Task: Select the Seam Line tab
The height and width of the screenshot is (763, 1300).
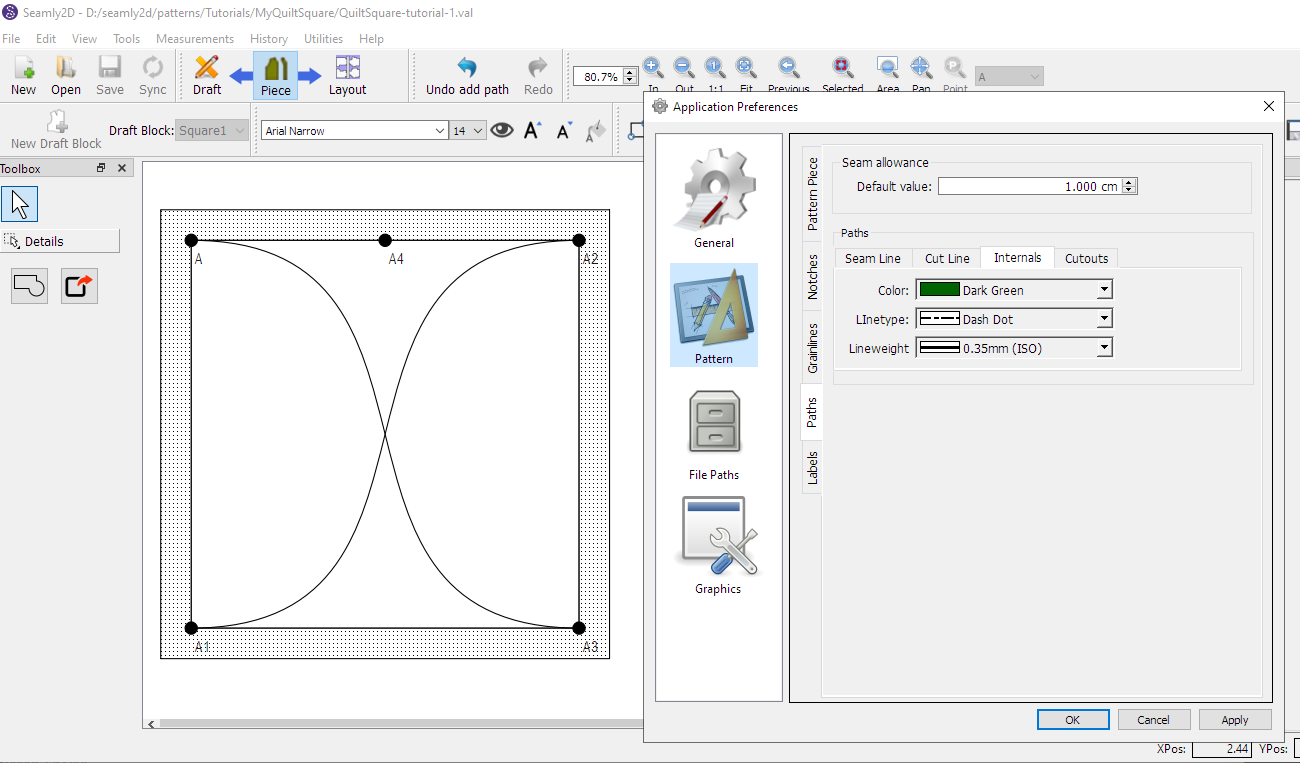Action: 872,258
